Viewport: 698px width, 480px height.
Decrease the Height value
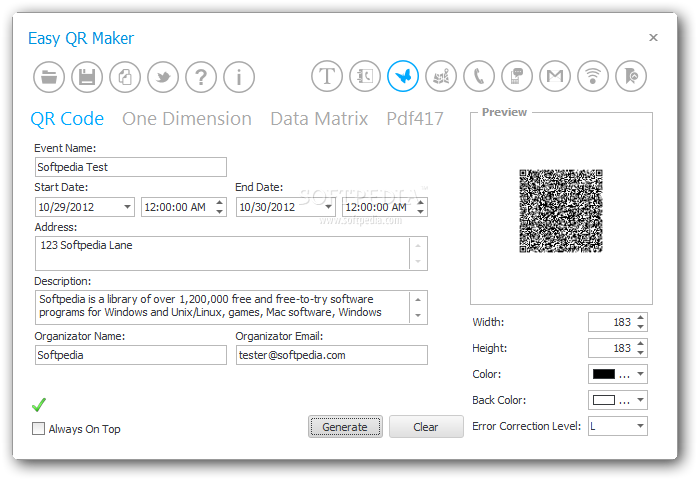(x=641, y=353)
